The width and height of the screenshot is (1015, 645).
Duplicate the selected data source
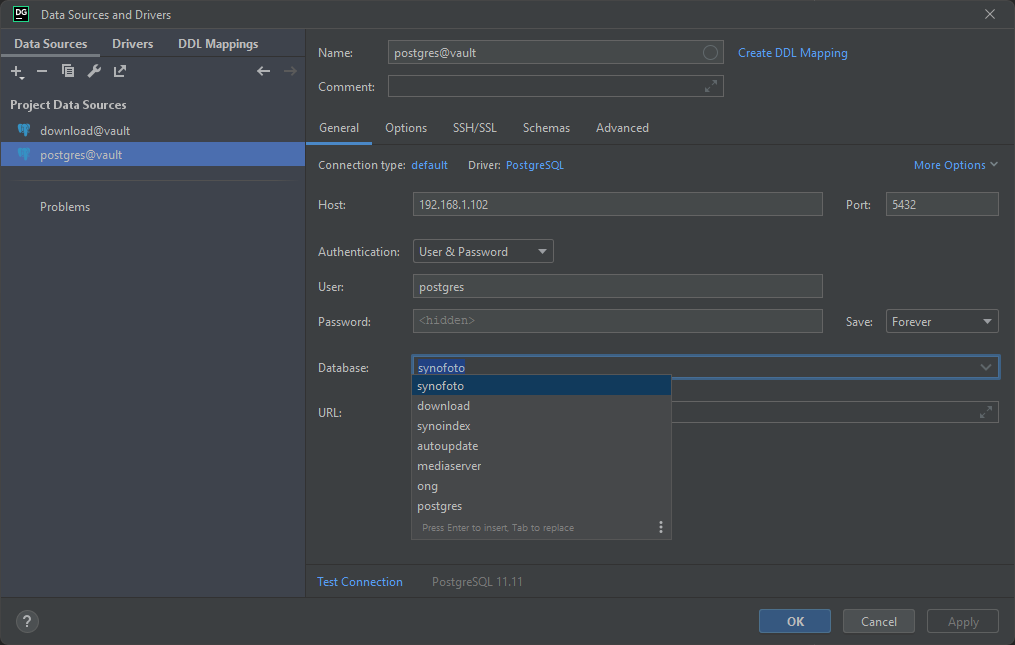(x=68, y=71)
